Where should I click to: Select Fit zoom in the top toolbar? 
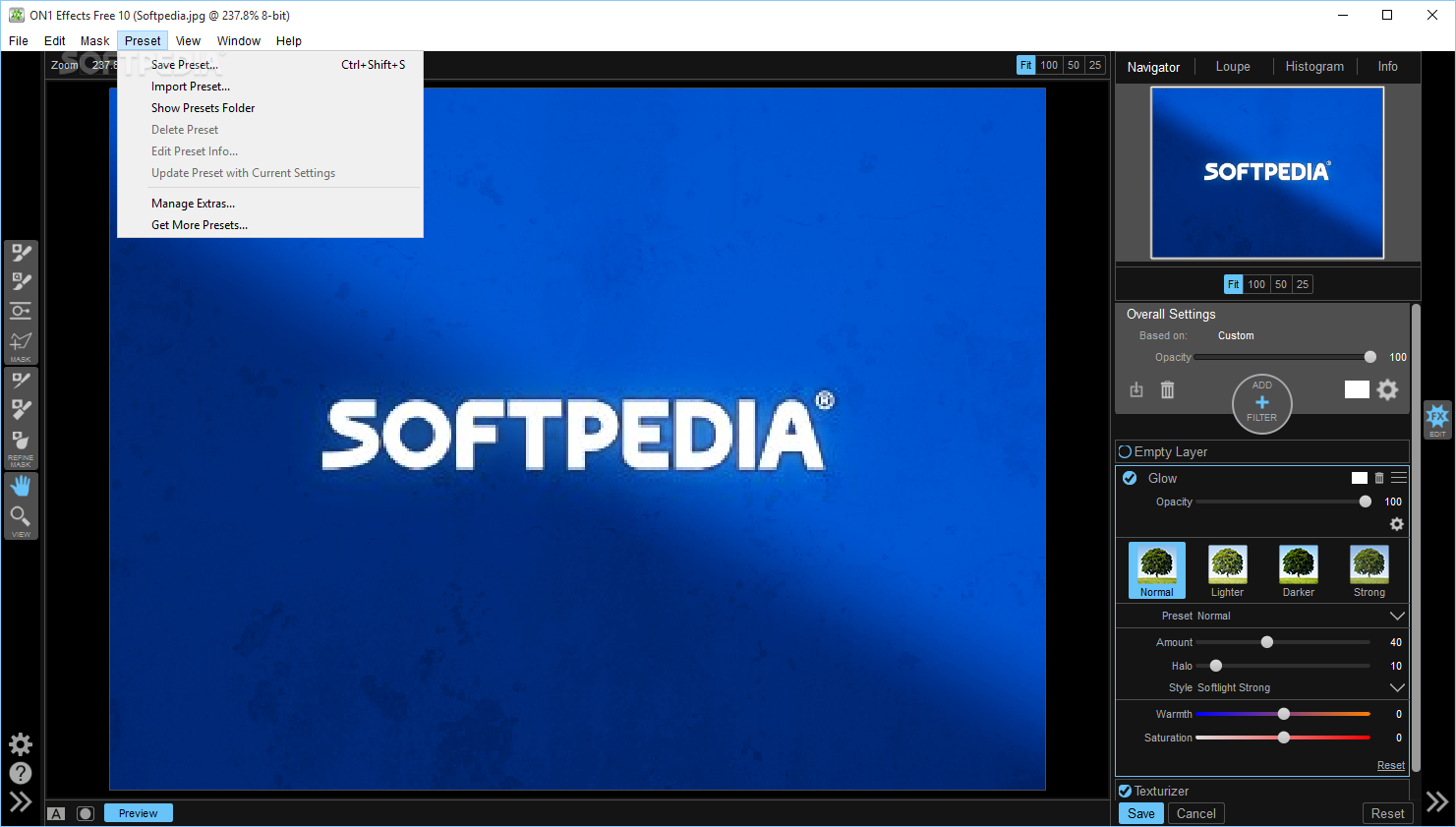[x=1025, y=65]
